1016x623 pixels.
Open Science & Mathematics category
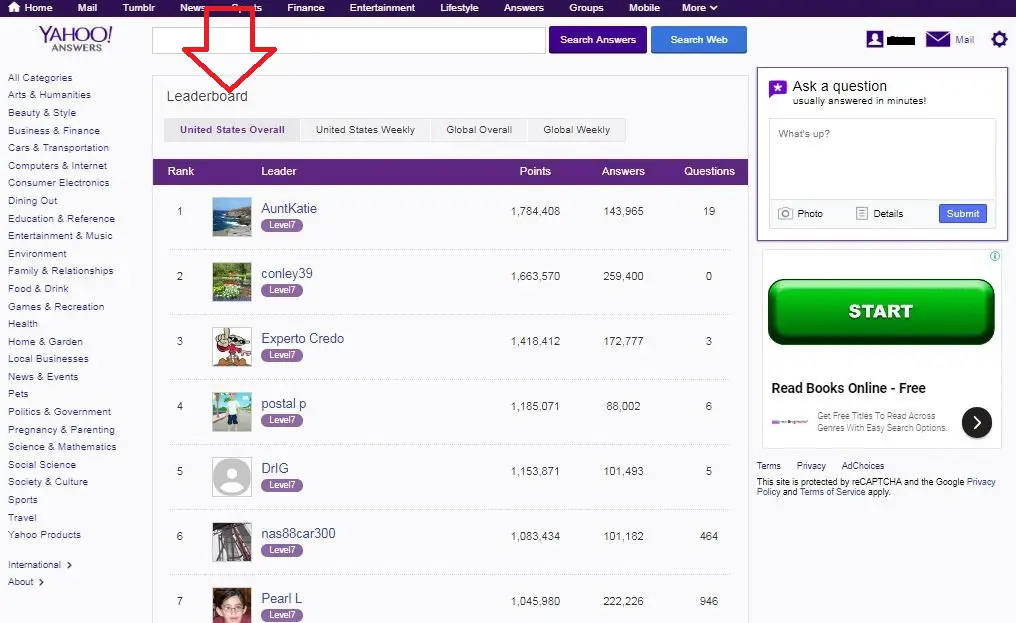[62, 447]
